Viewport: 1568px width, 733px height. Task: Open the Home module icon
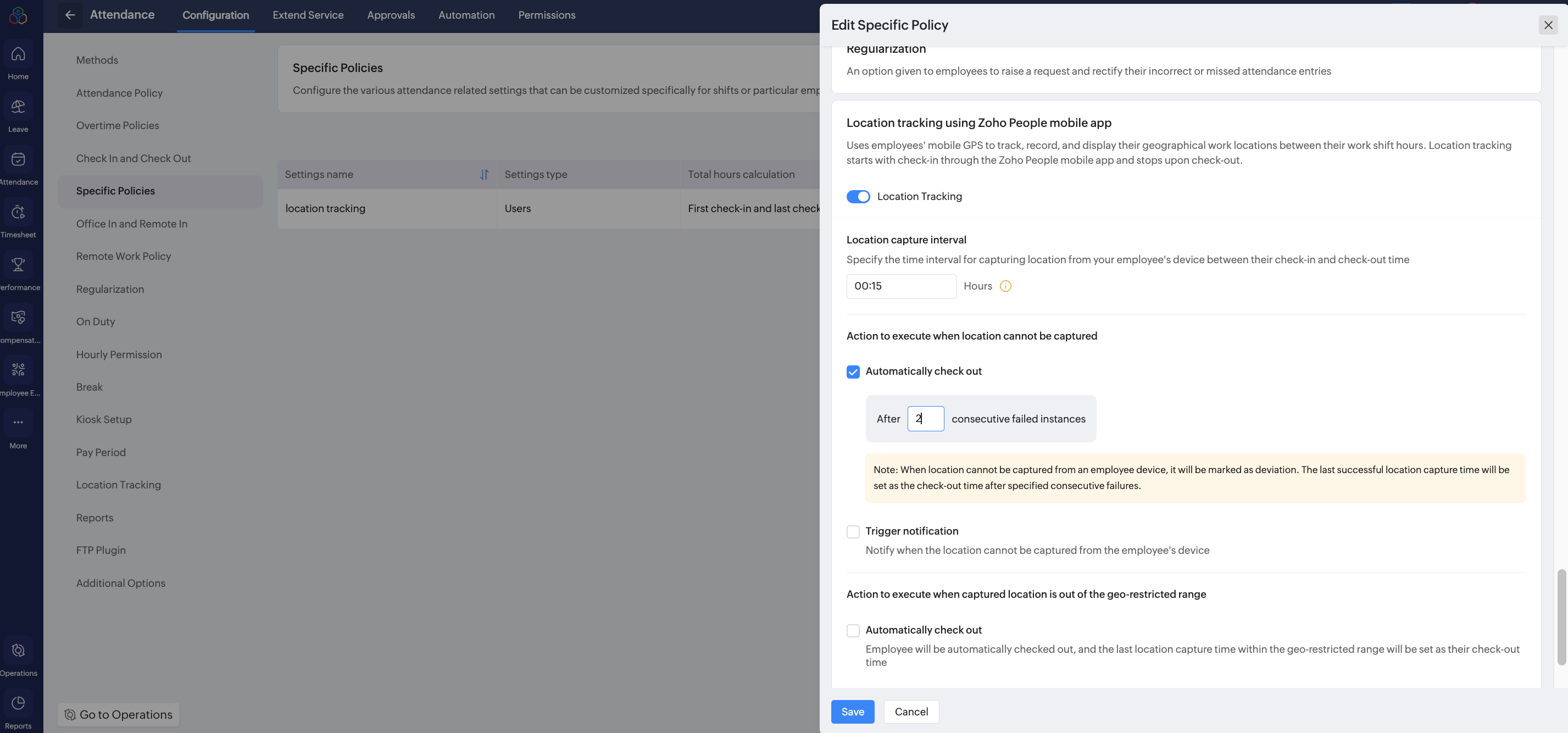(x=18, y=54)
